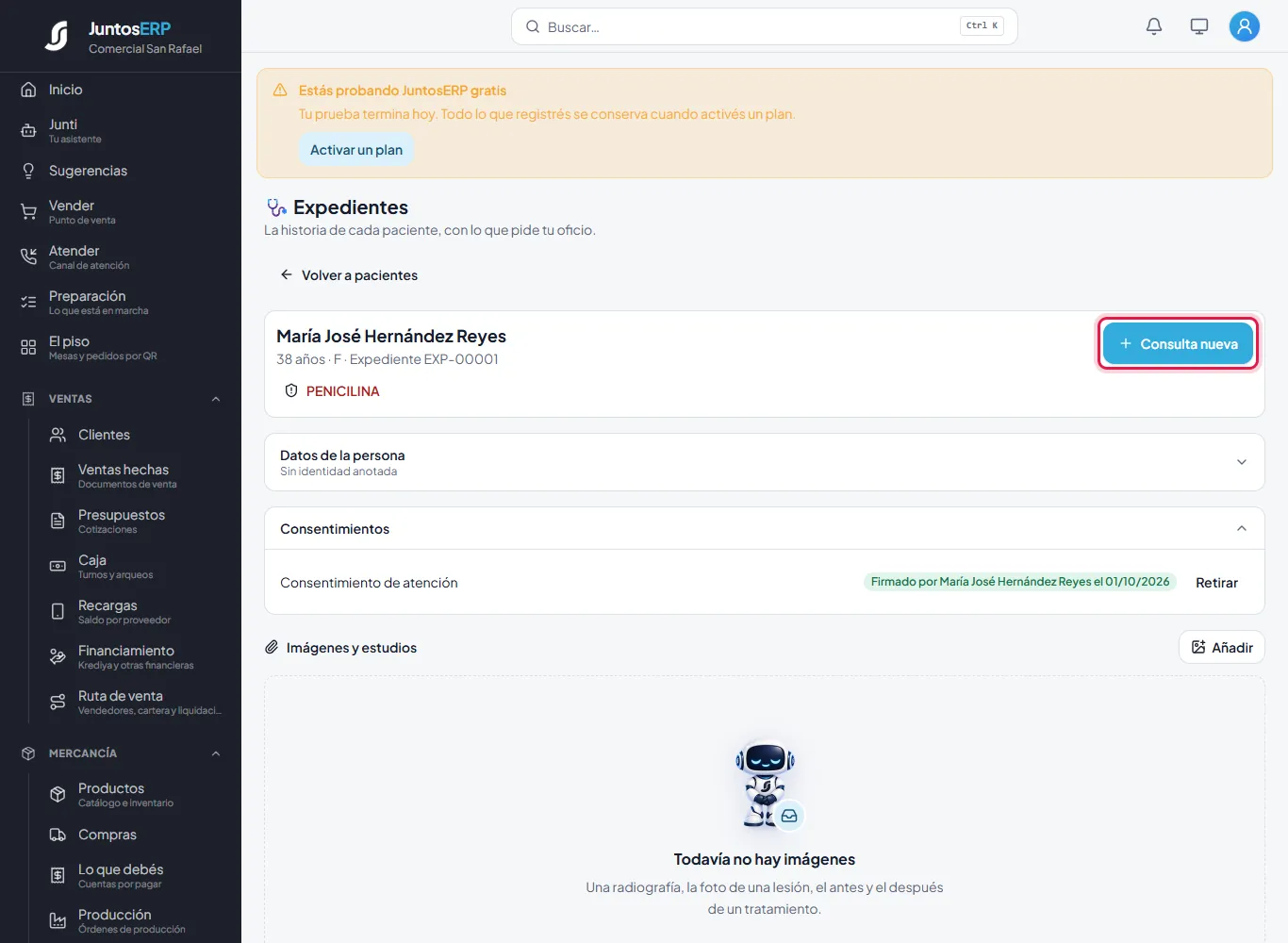Click the Financiamiento icon

(58, 657)
